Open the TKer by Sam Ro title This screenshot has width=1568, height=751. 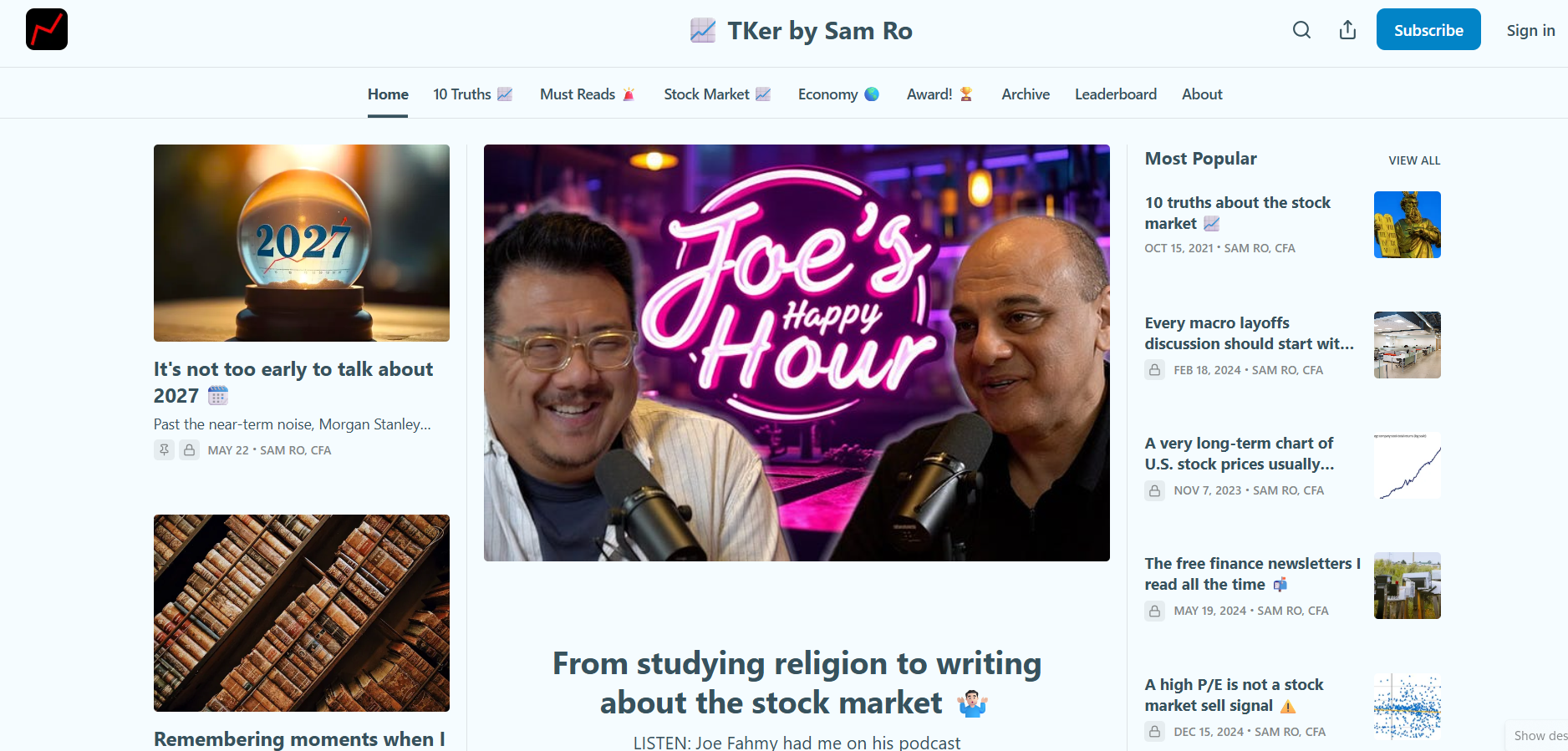point(801,31)
